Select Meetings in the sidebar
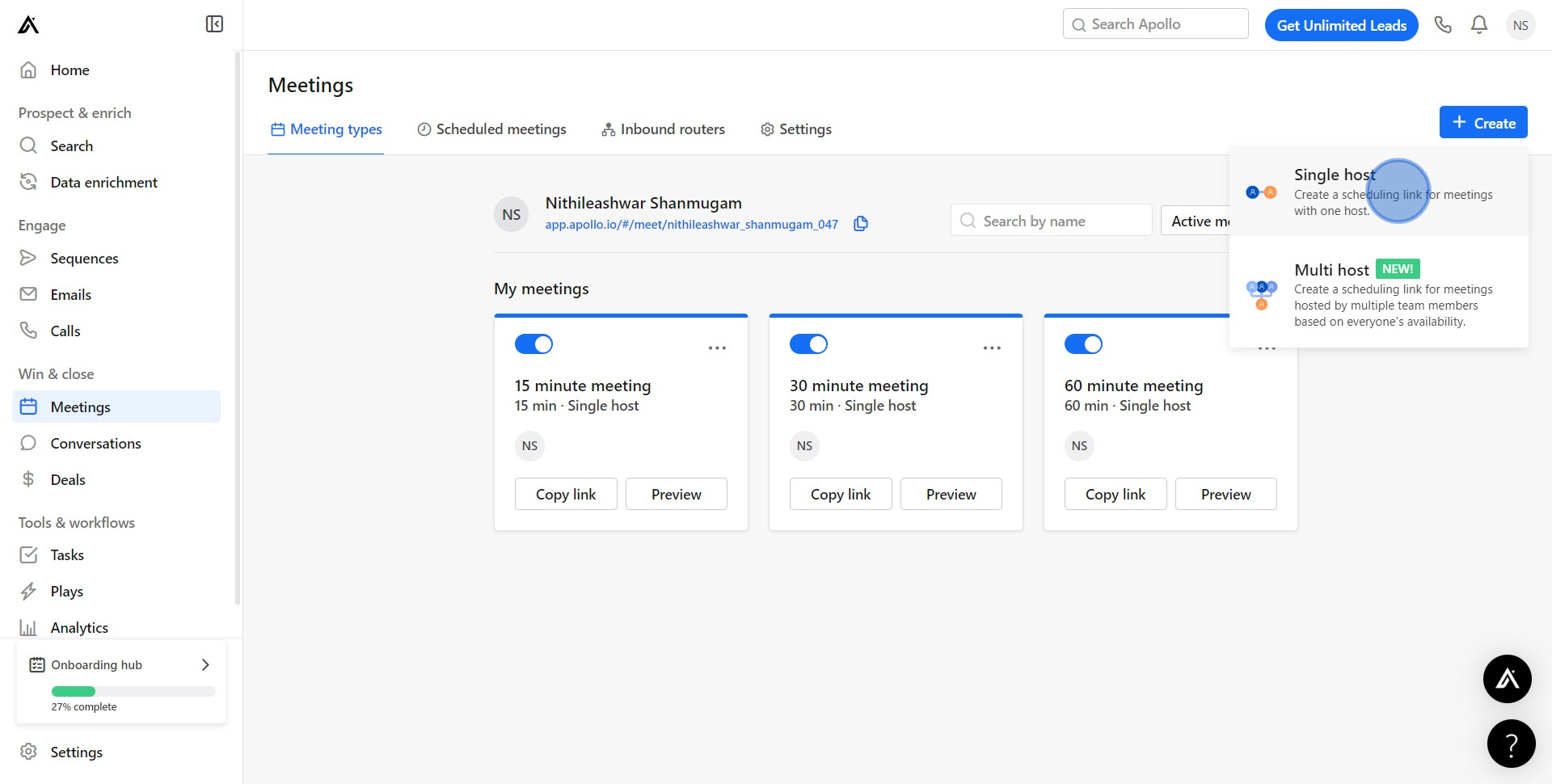 point(116,407)
